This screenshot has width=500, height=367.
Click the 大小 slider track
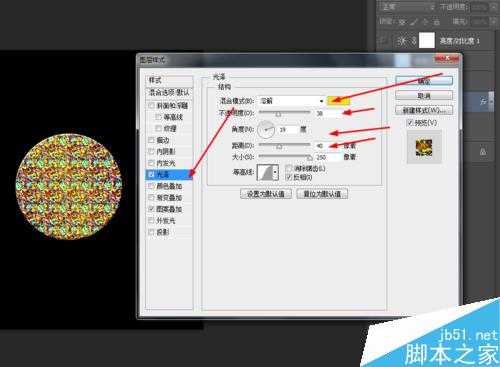pyautogui.click(x=284, y=156)
